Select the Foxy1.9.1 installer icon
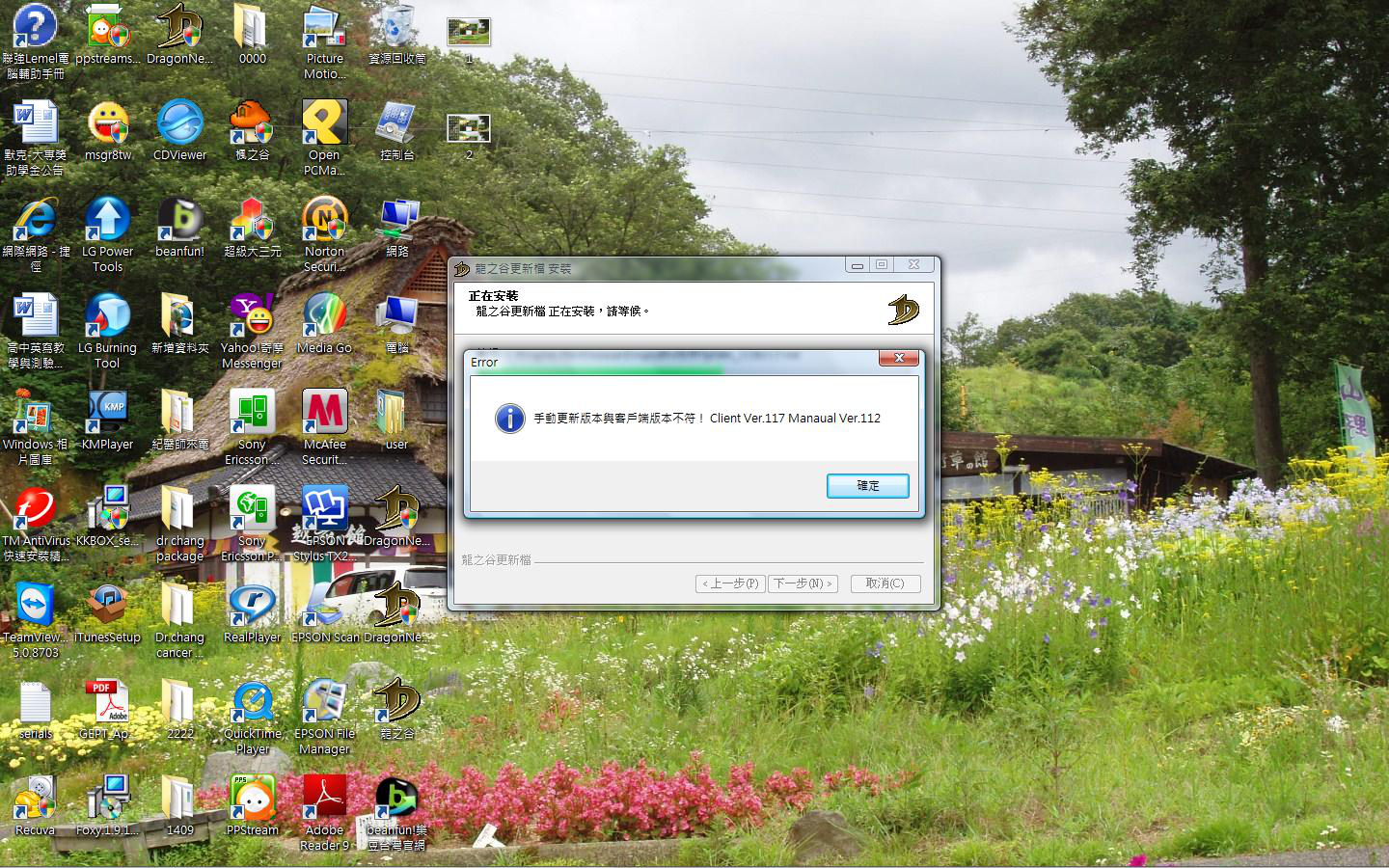 coord(107,806)
